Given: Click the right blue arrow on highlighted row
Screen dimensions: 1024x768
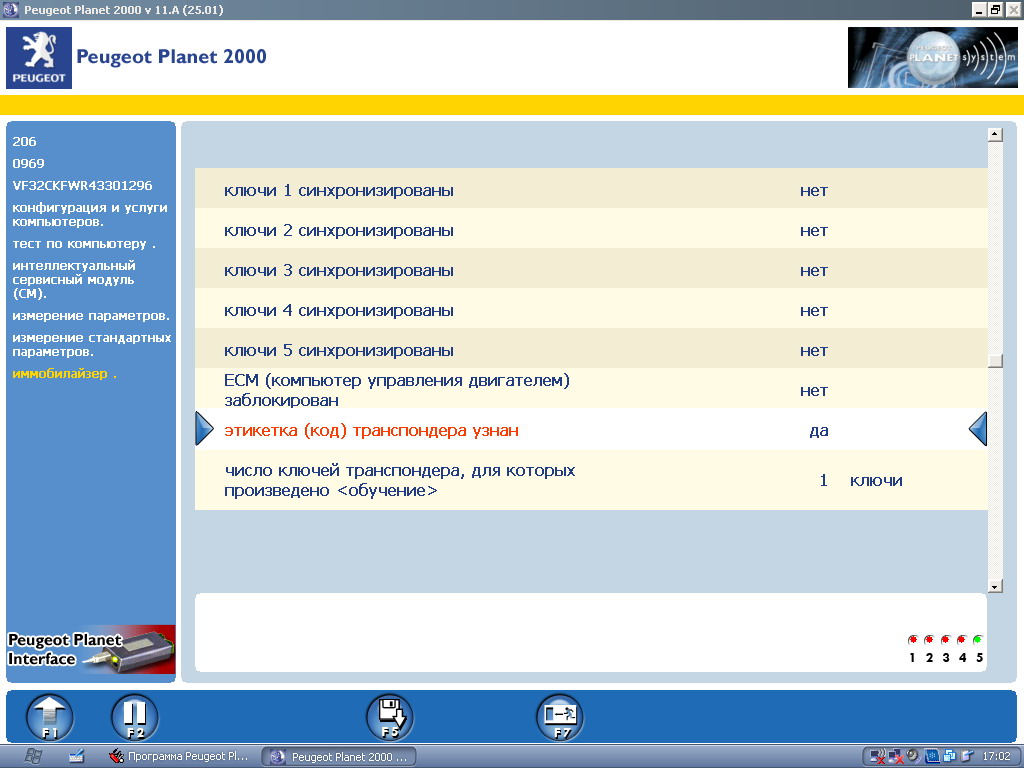Looking at the screenshot, I should click(x=978, y=429).
